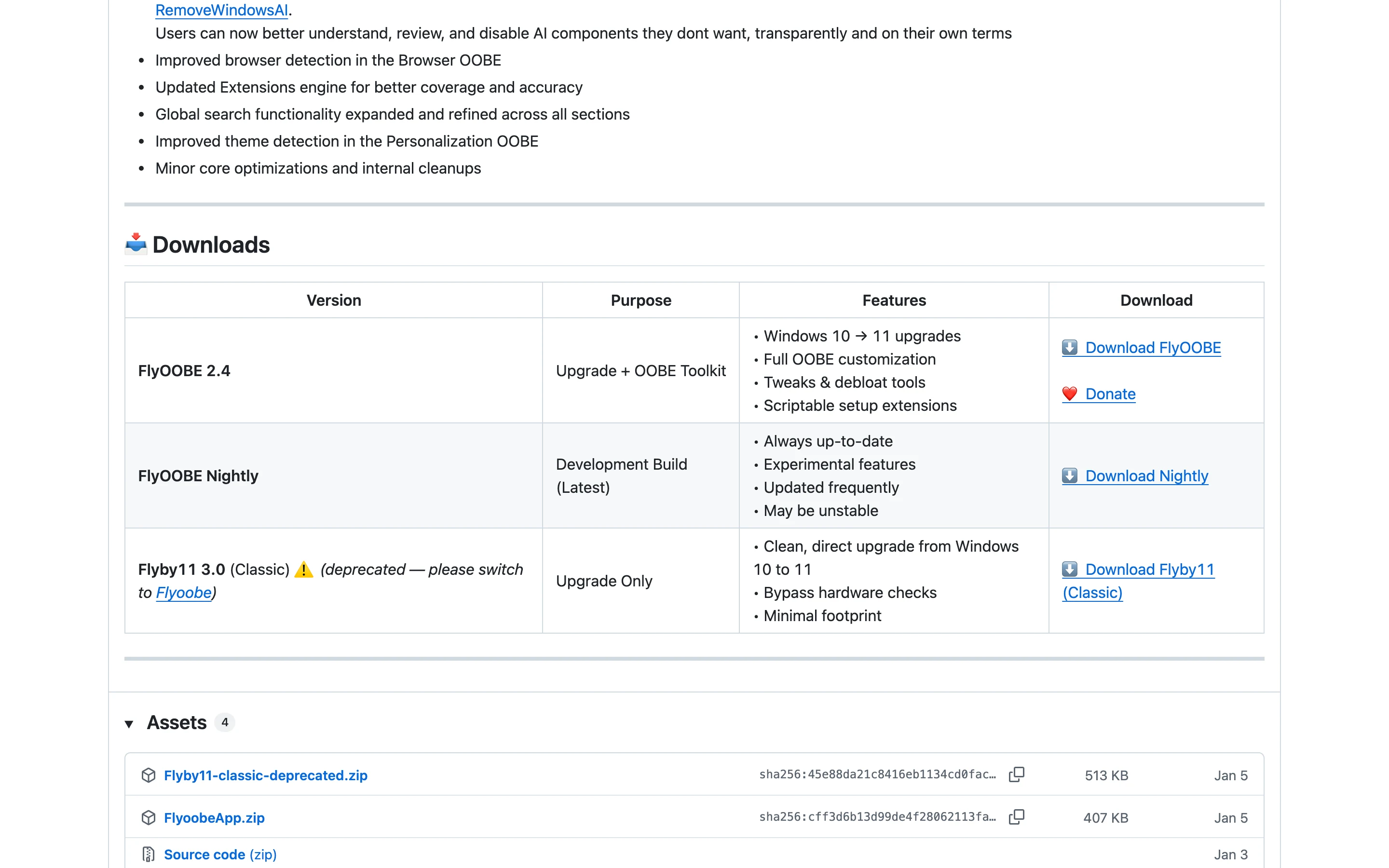Click 'Minor core optimizations and internal cleanups'
The width and height of the screenshot is (1389, 868).
tap(318, 168)
